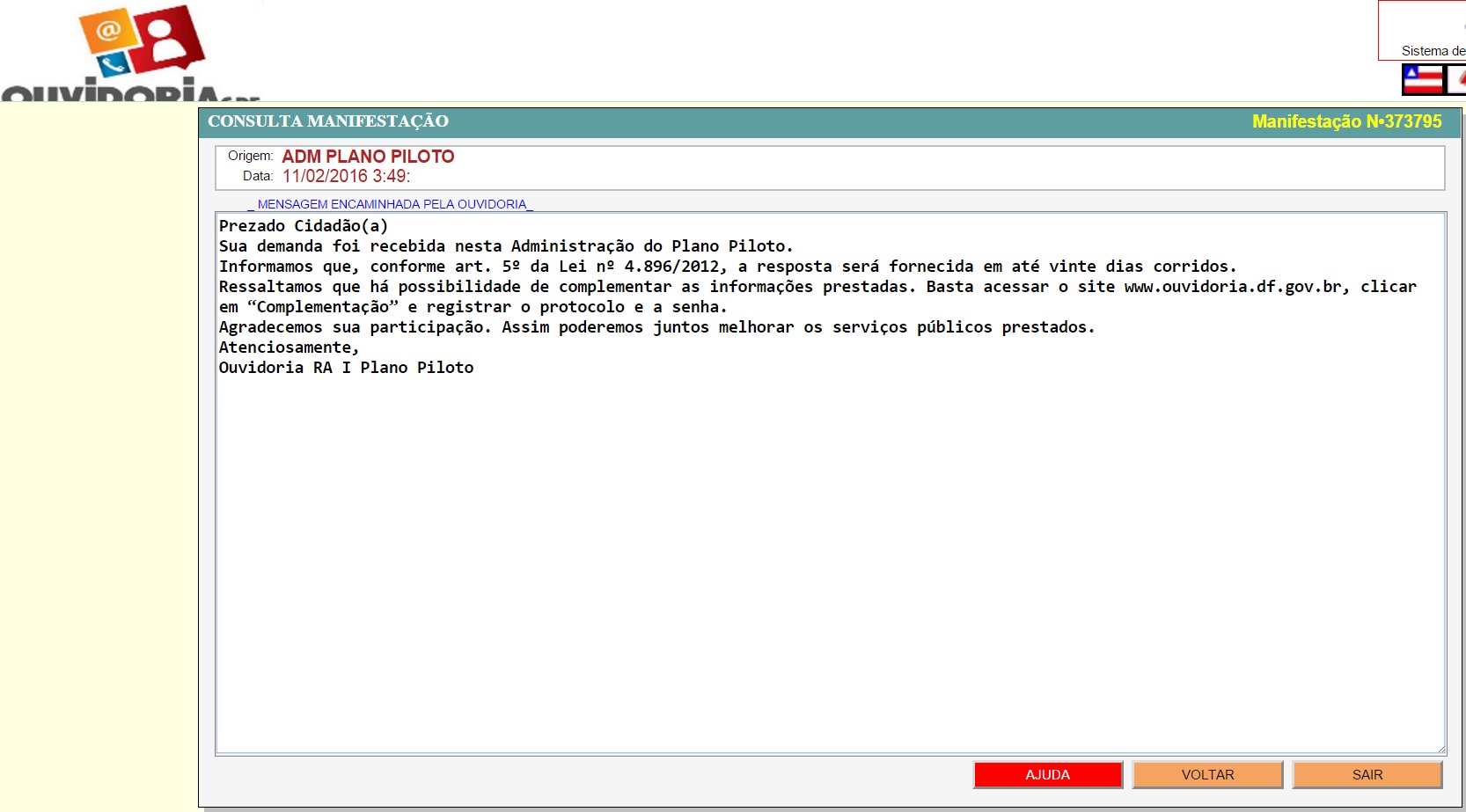Click the textarea resize handle at bottom corner
1466x812 pixels.
point(1440,750)
